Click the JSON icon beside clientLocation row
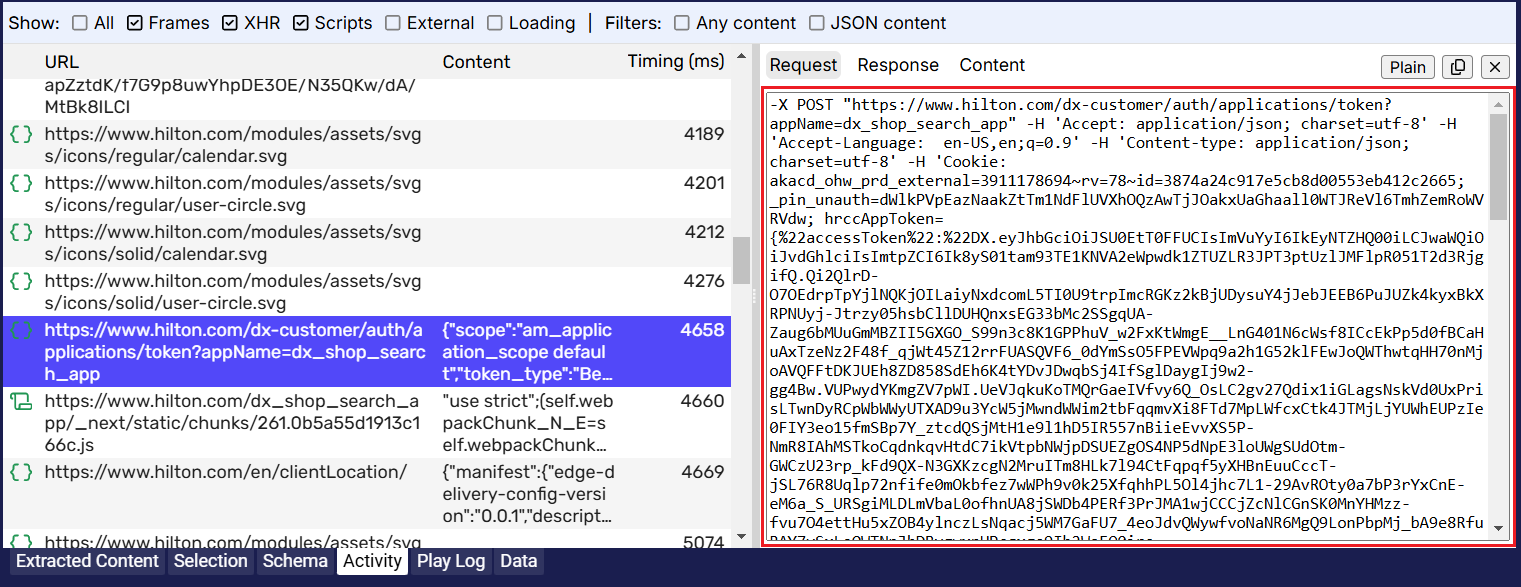Screen dimensions: 1521x587 (21, 472)
